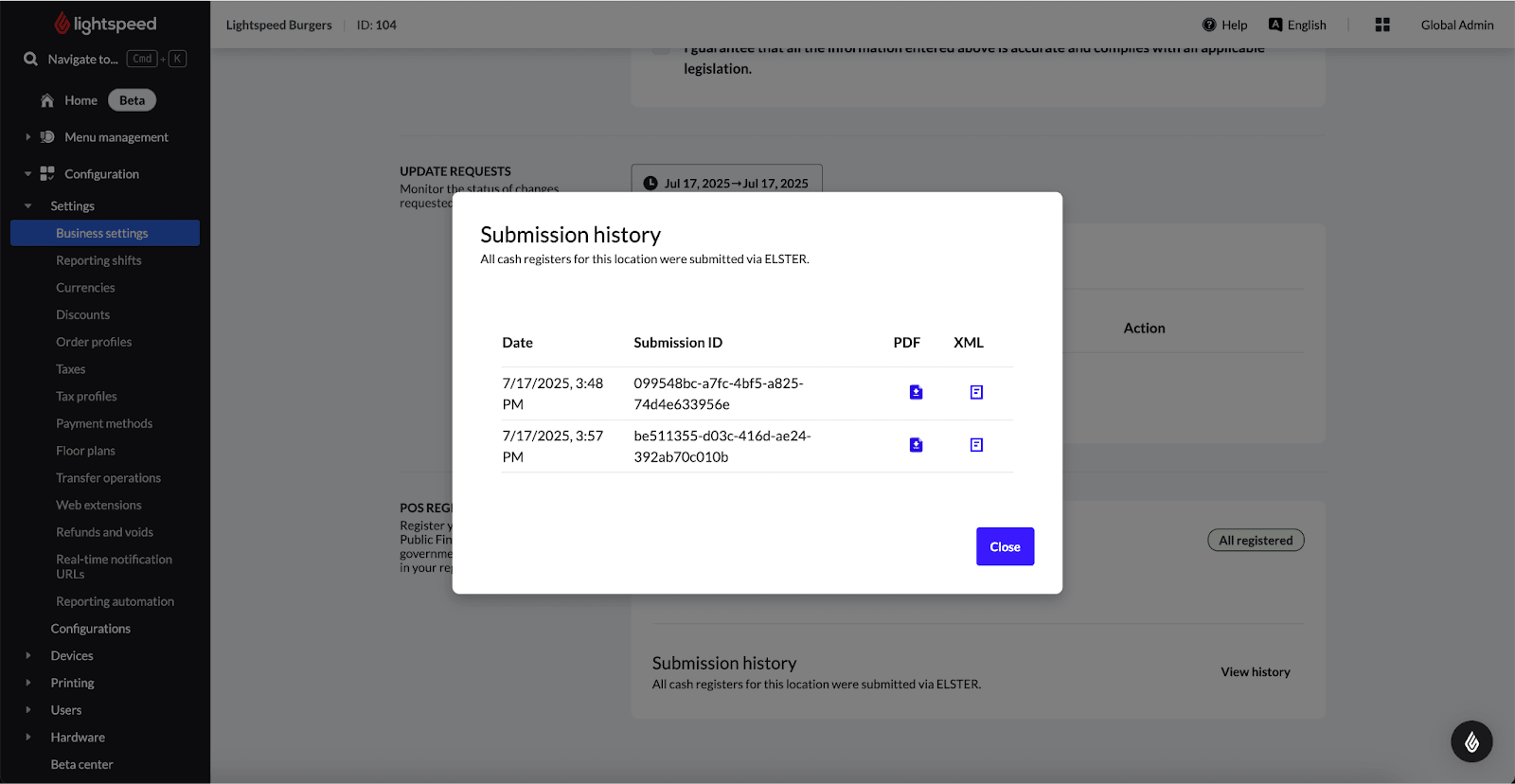Screen dimensions: 1515x784
Task: Expand the Devices tree item
Action: 28,655
